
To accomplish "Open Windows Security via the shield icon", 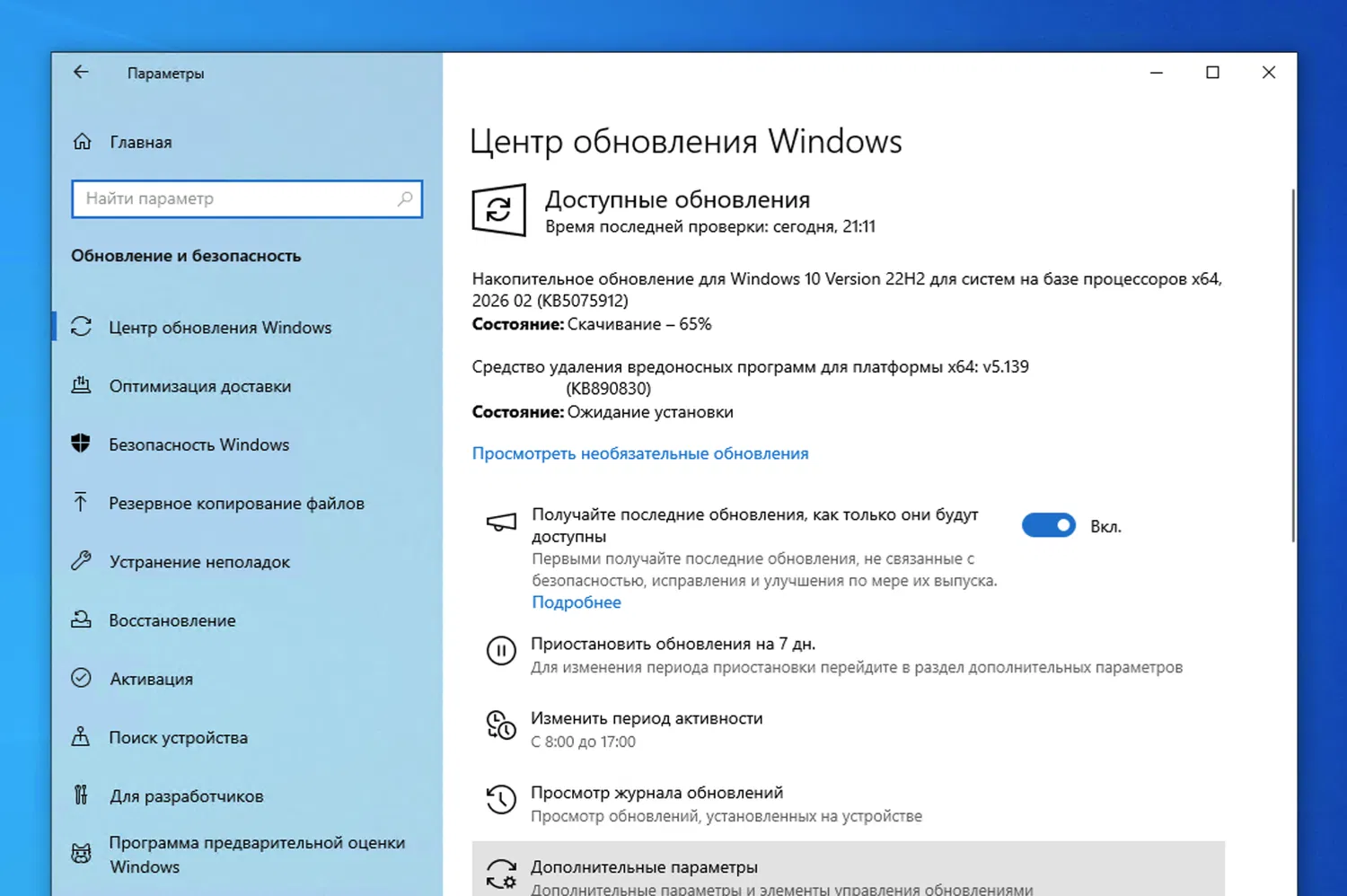I will (x=82, y=444).
